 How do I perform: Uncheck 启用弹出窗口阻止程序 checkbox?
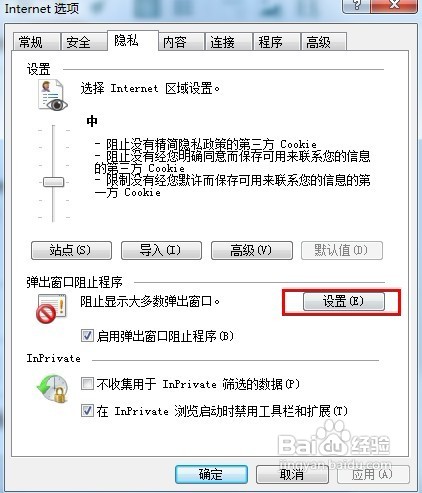pyautogui.click(x=87, y=336)
